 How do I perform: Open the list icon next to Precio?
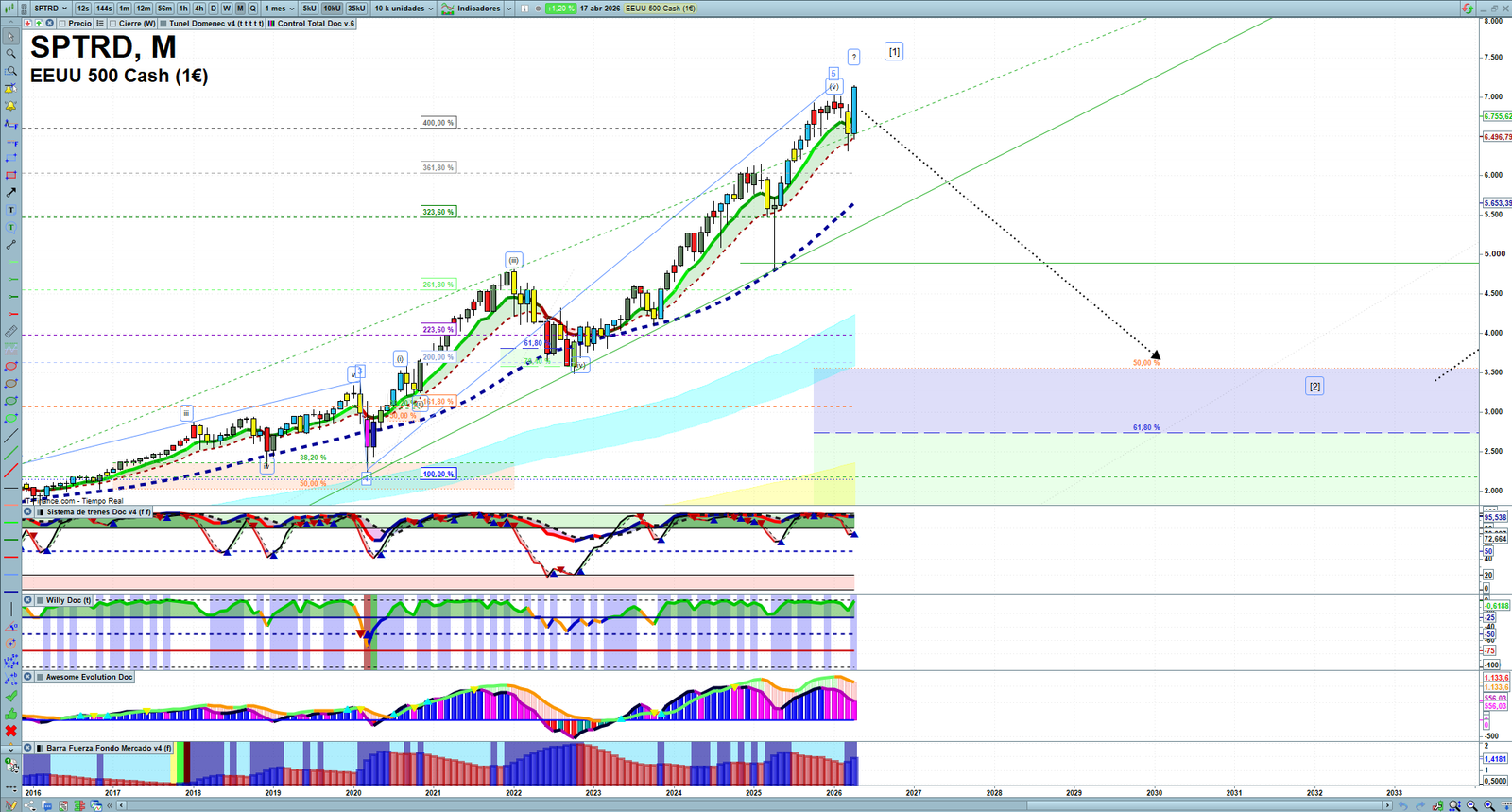[99, 24]
